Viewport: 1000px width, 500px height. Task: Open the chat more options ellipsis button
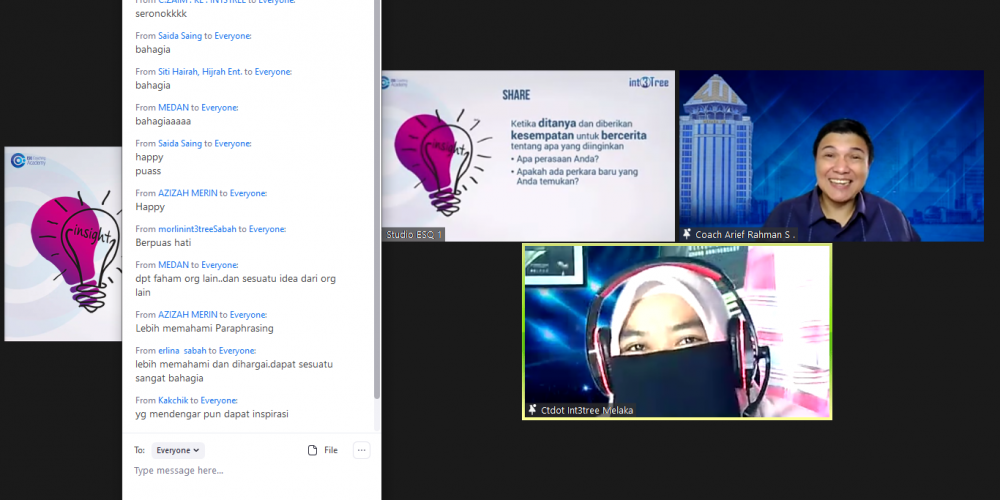coord(362,450)
